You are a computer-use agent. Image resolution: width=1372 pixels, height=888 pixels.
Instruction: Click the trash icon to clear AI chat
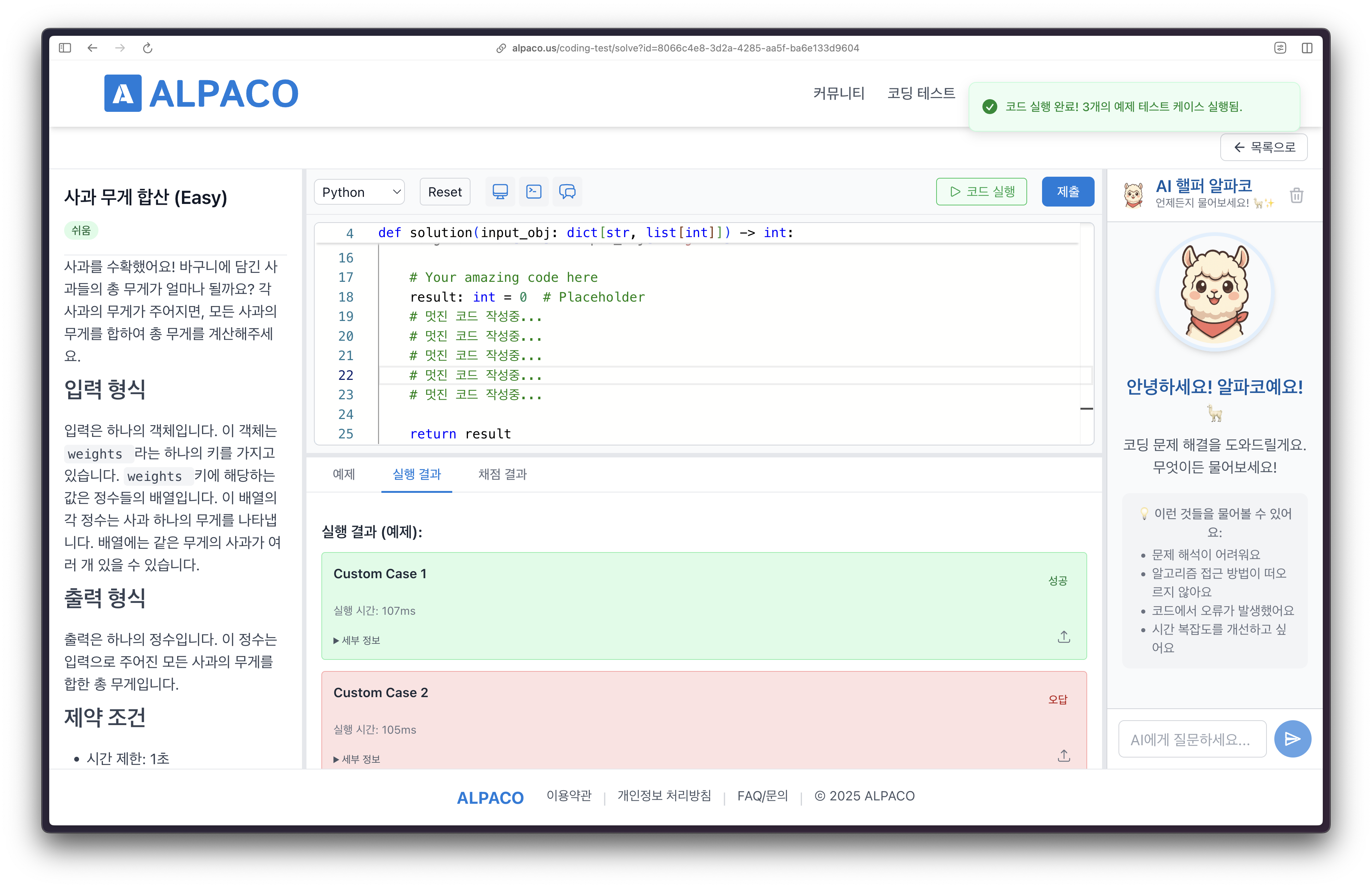[1296, 195]
